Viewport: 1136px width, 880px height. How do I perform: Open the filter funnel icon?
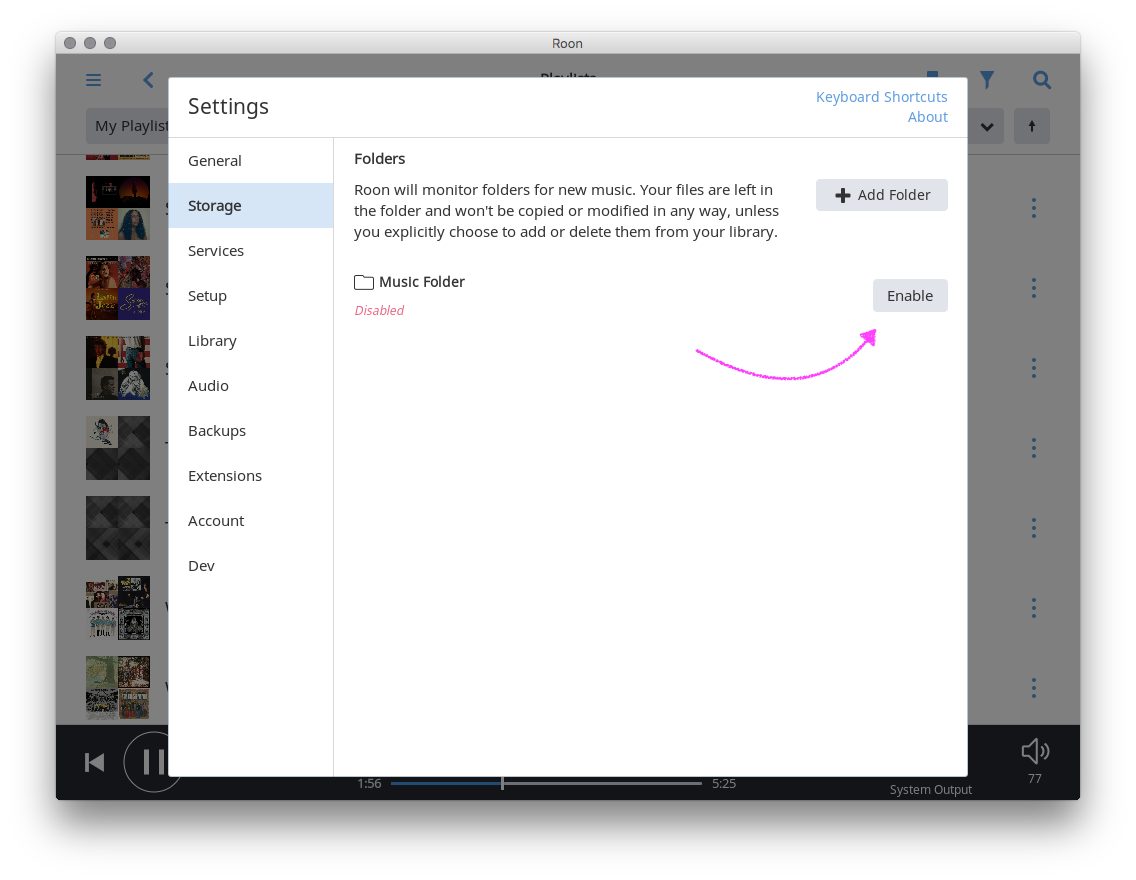(x=987, y=80)
